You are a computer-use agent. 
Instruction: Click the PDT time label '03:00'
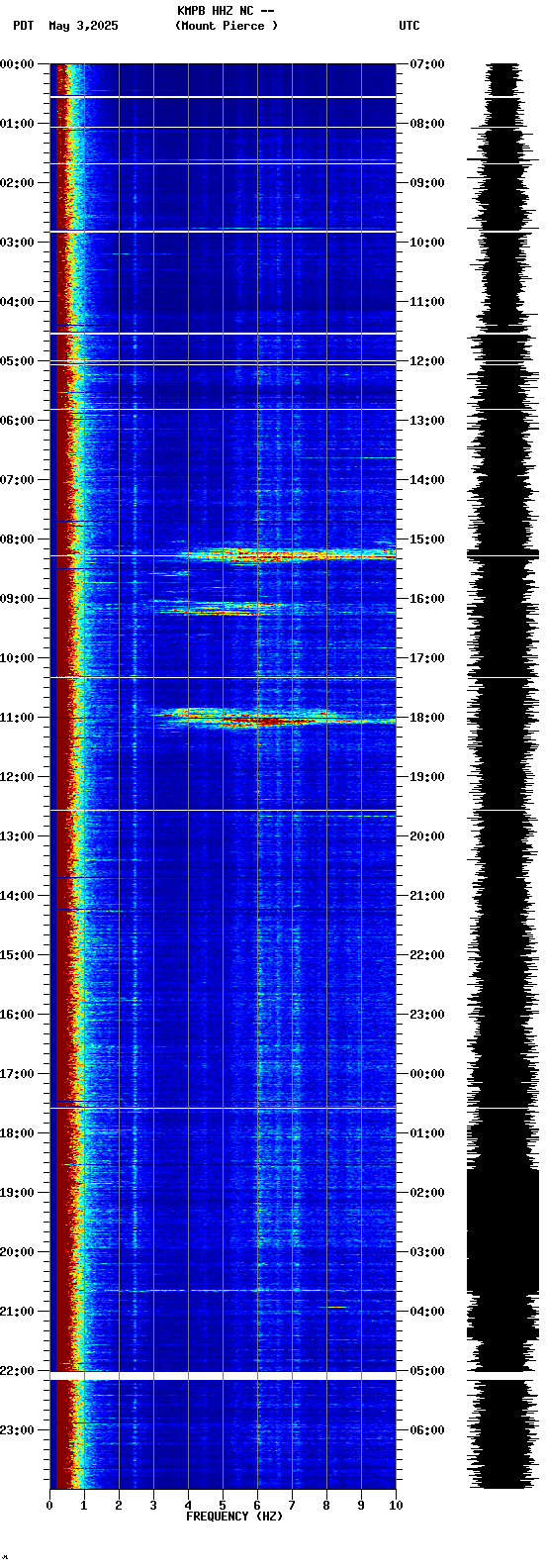[17, 243]
